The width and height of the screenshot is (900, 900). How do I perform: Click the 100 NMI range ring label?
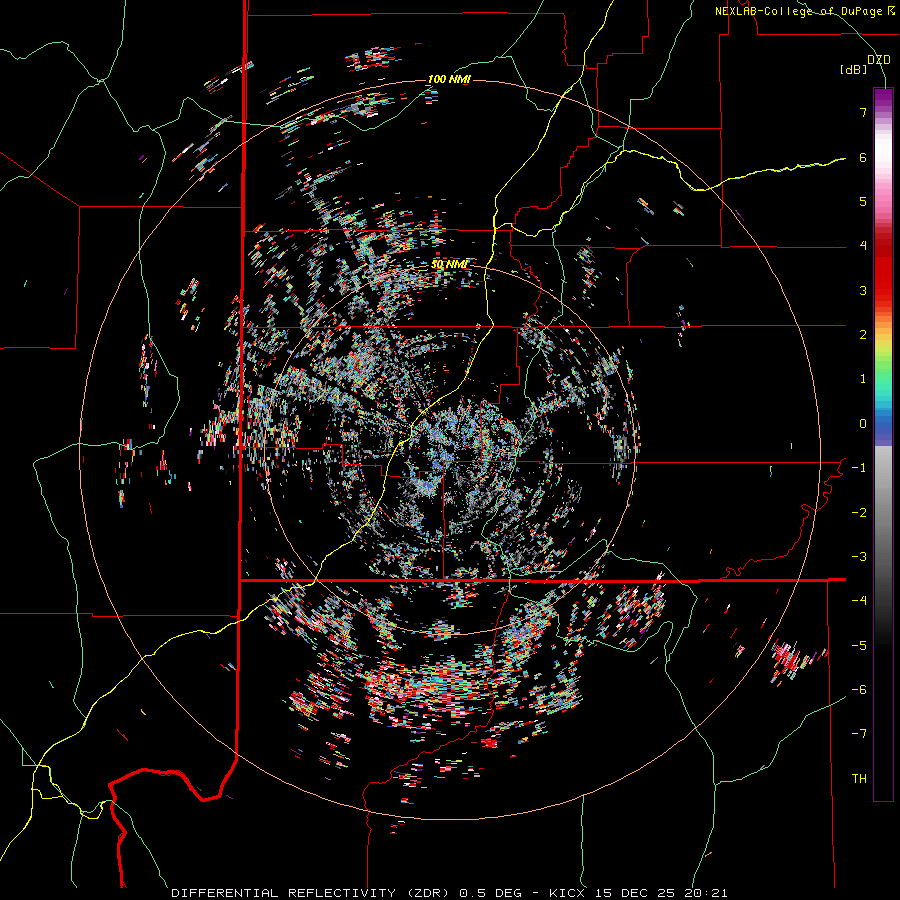[449, 79]
